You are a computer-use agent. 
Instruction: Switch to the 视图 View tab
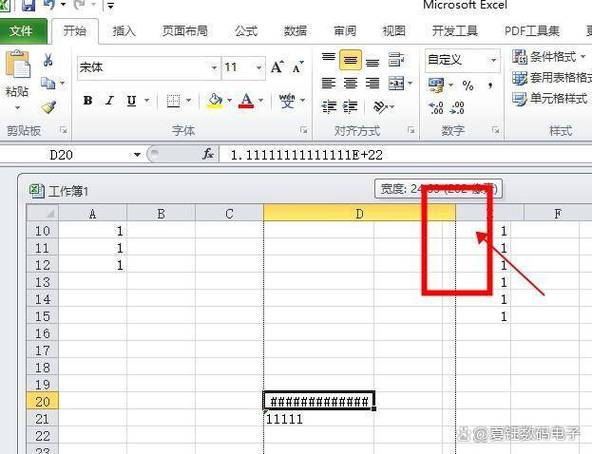tap(394, 31)
